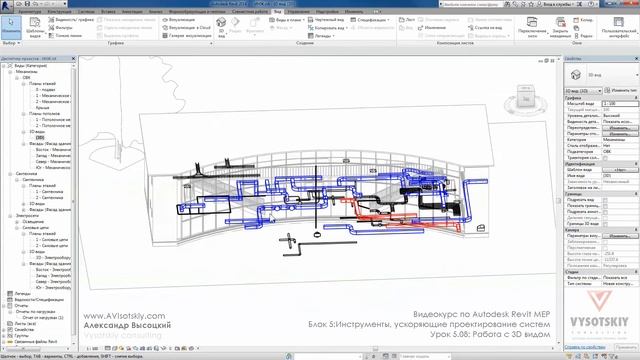
Task: Open Спецификации dropdown
Action: coord(370,20)
